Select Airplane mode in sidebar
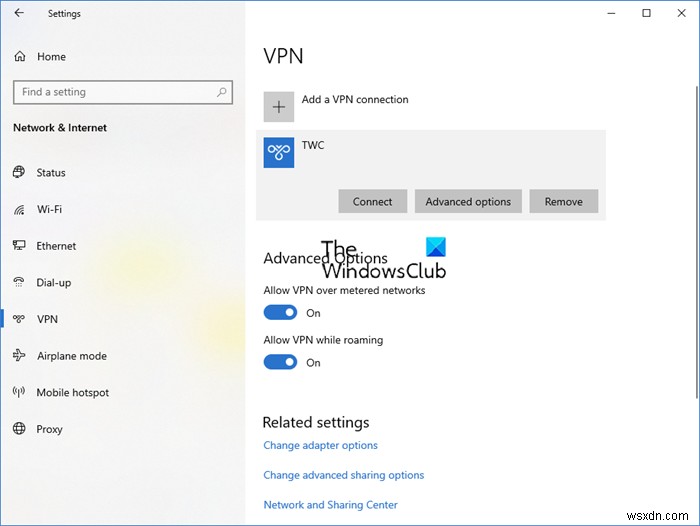 click(x=72, y=356)
